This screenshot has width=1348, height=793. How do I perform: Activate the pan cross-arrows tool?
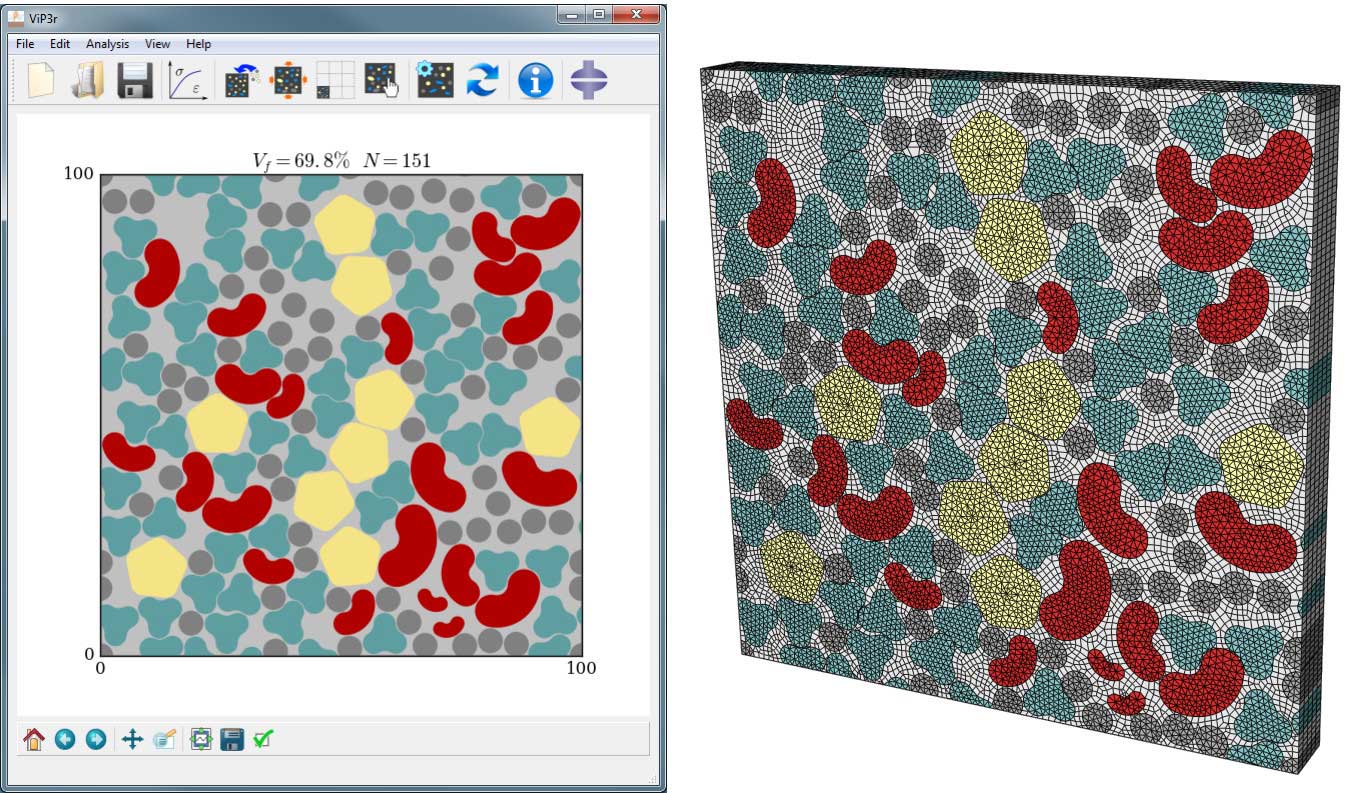click(x=132, y=740)
